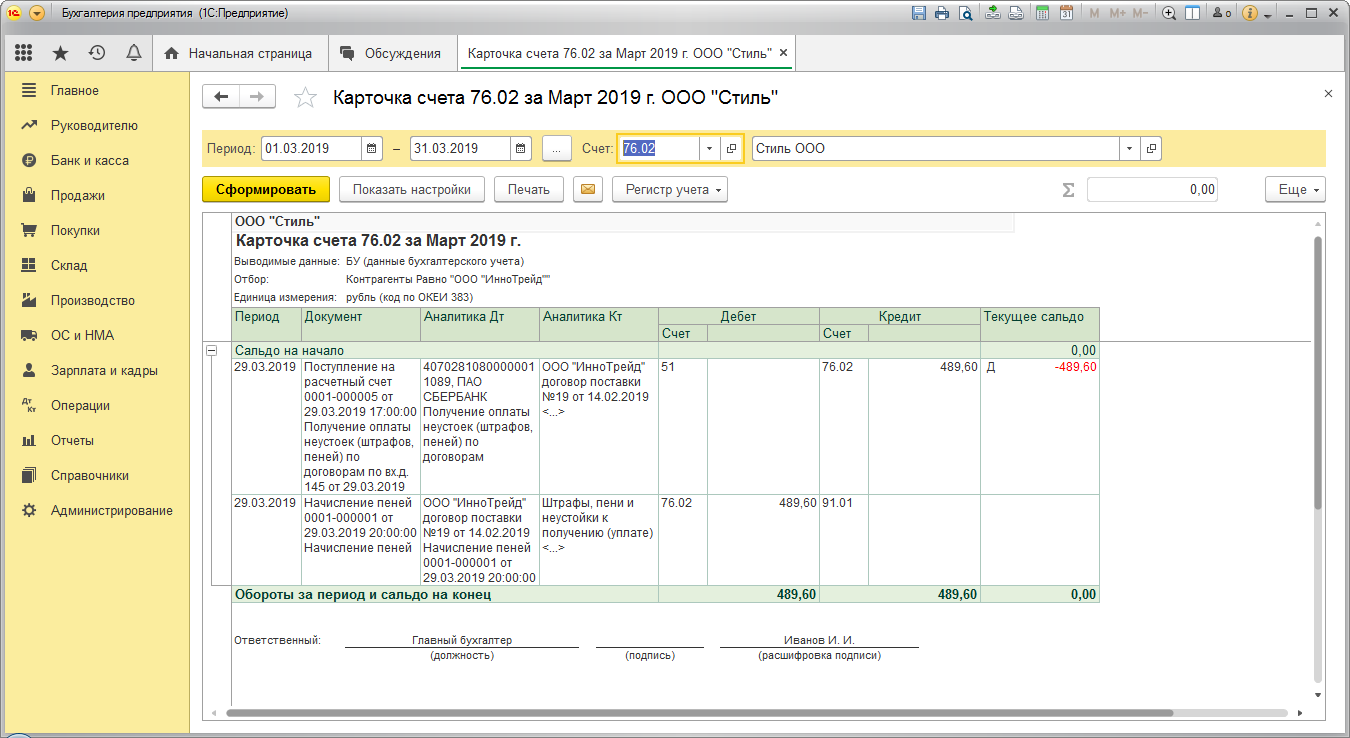
Task: Click the horizontal scrollbar of the report
Action: click(x=700, y=713)
